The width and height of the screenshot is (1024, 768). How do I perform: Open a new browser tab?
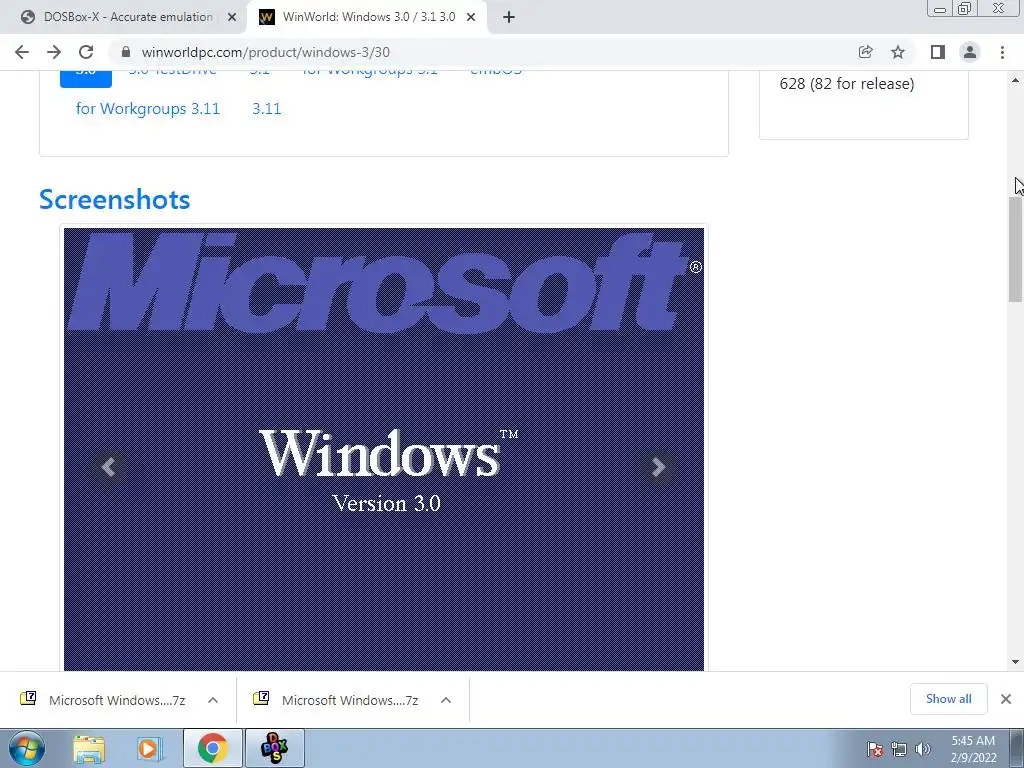(x=509, y=18)
